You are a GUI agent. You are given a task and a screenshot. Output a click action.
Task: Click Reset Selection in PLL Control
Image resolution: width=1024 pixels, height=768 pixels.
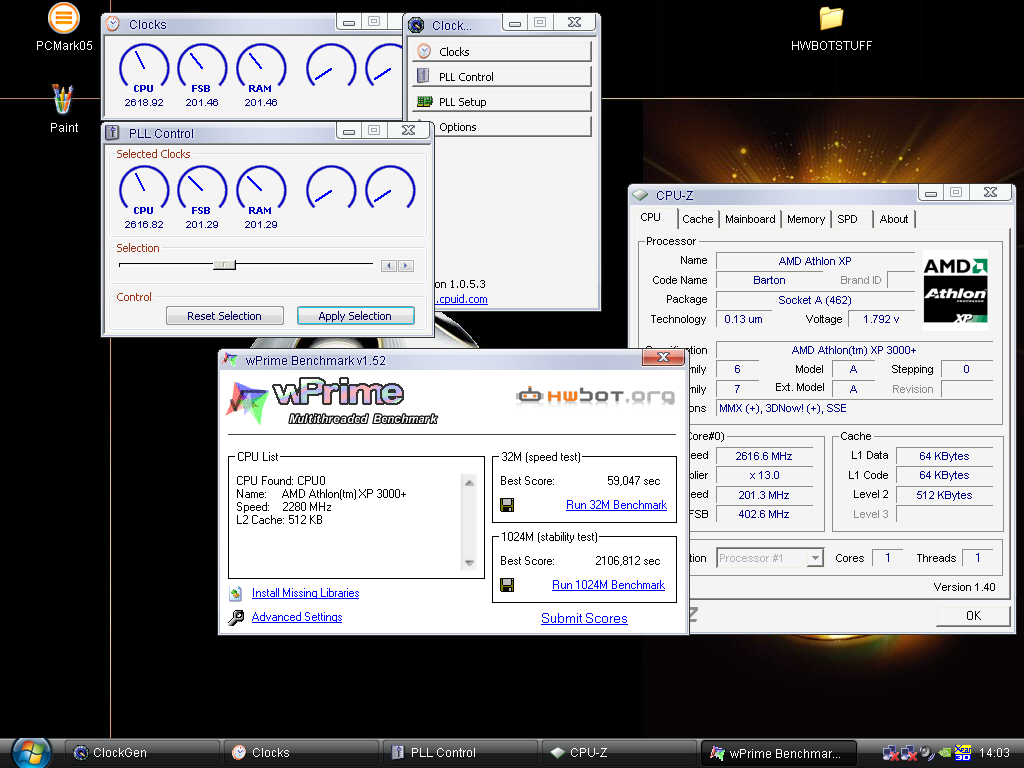[225, 316]
